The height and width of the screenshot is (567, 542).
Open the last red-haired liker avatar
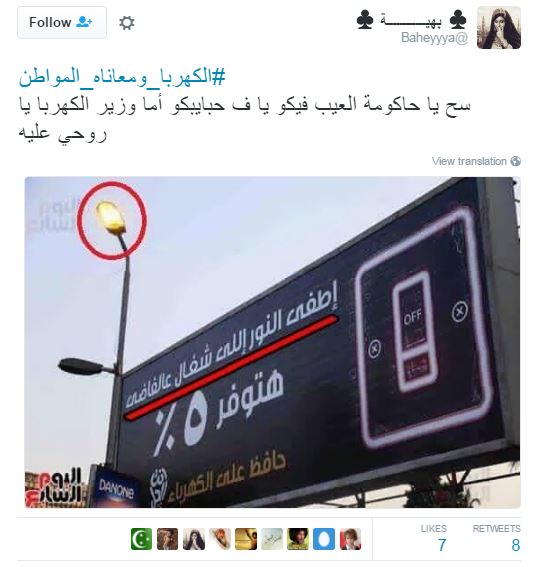point(350,539)
